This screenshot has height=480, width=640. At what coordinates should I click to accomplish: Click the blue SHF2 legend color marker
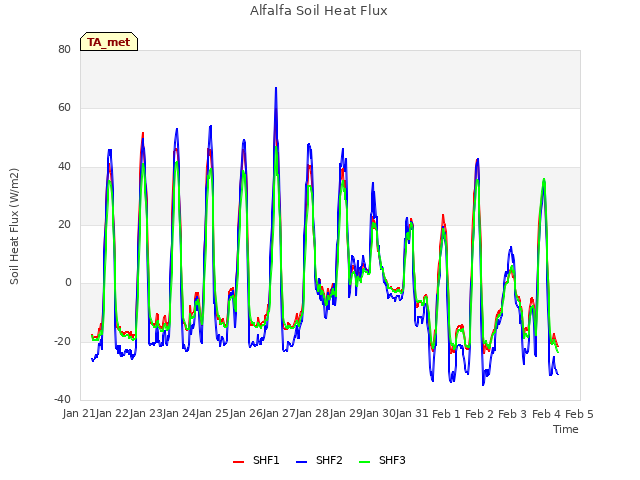[x=301, y=462]
